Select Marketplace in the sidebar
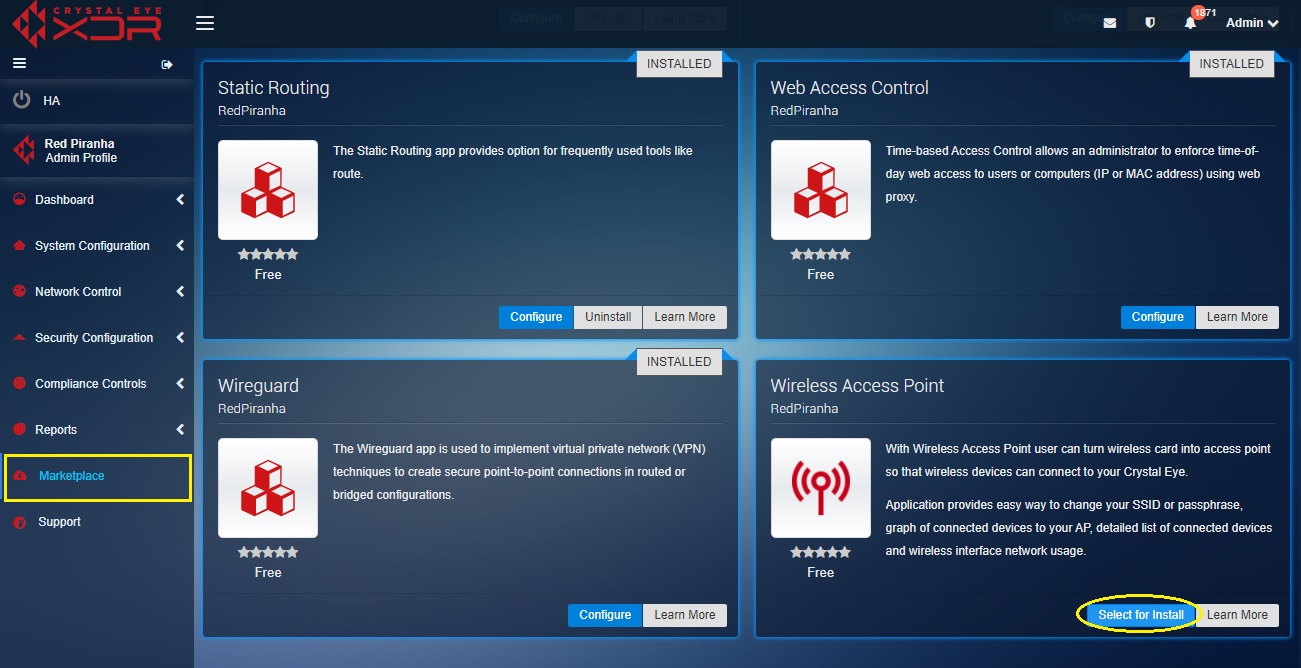Image resolution: width=1301 pixels, height=668 pixels. pos(97,476)
